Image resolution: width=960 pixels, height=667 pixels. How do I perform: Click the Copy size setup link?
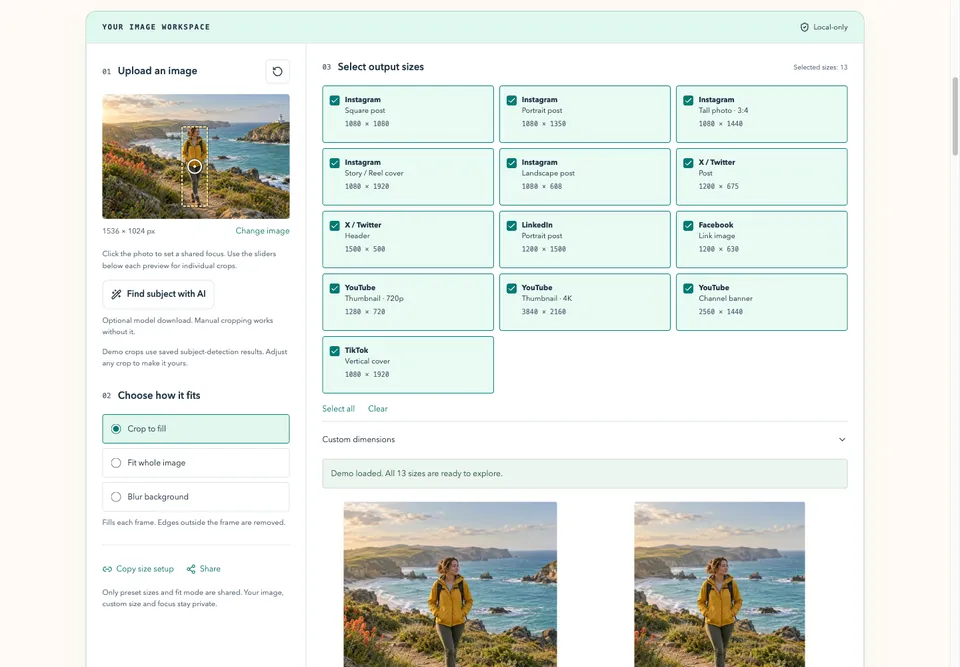coord(138,569)
